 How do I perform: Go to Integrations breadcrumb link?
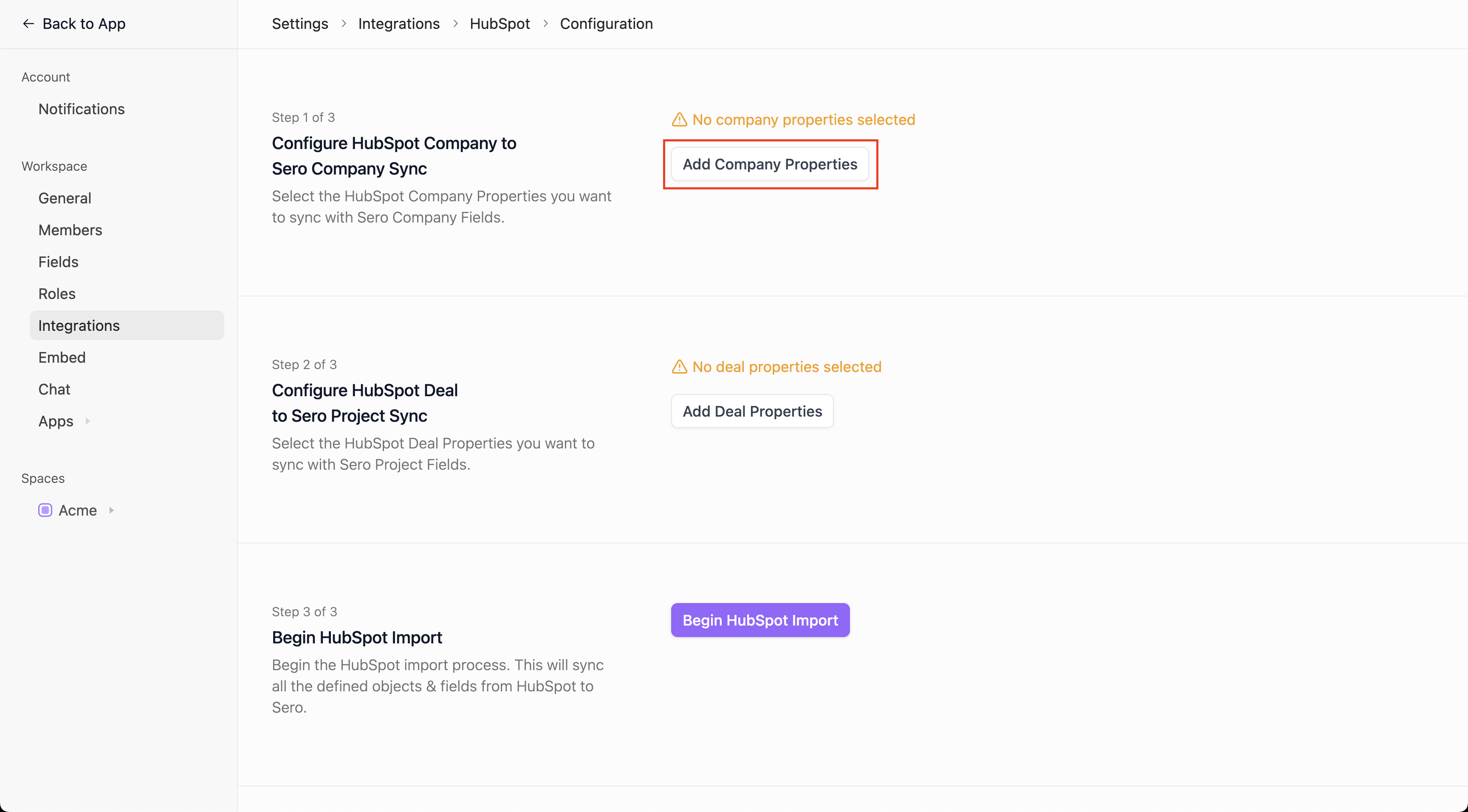tap(398, 24)
